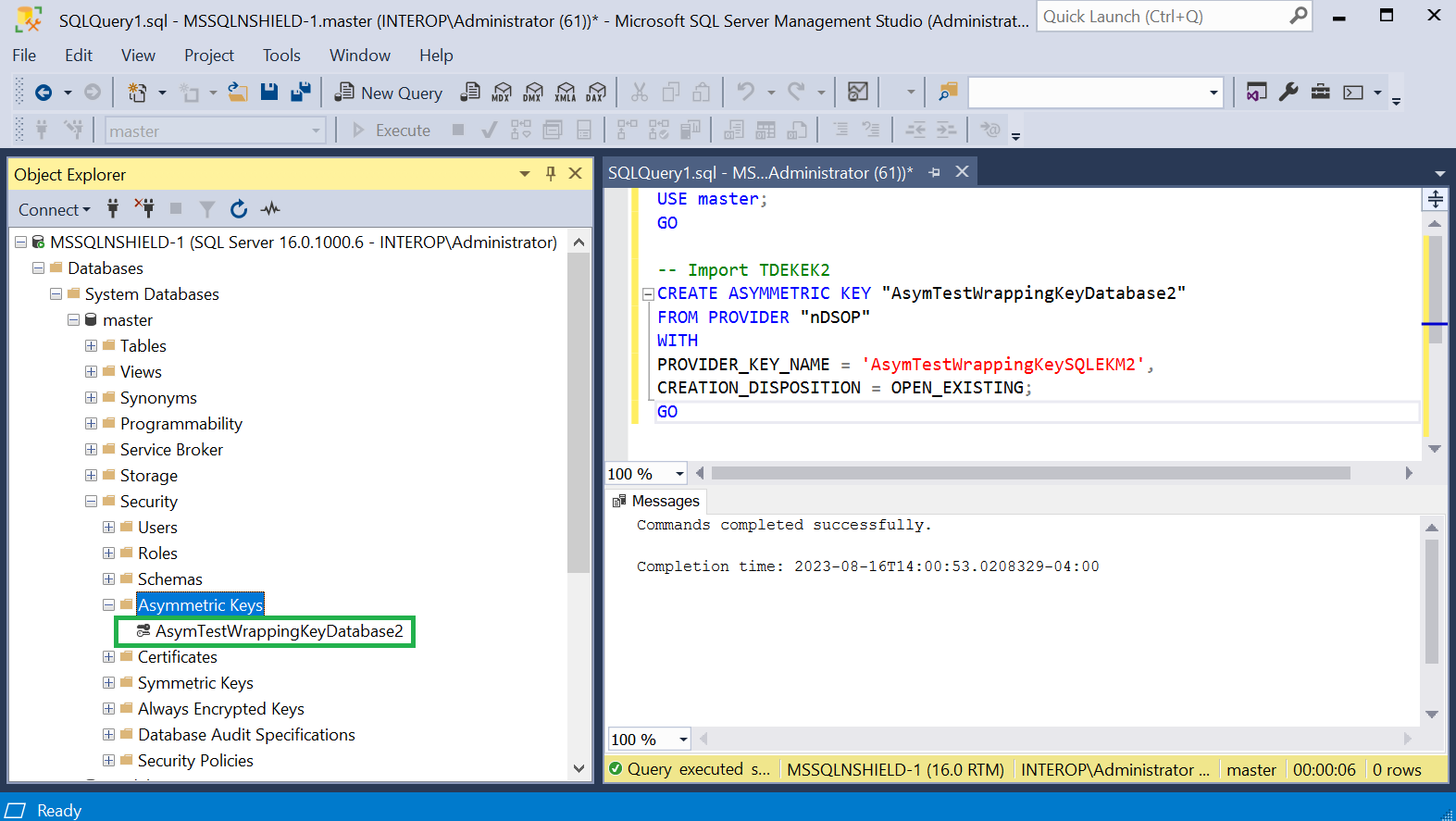The width and height of the screenshot is (1456, 821).
Task: Select the SQLQuery1.sql document tab
Action: (760, 172)
